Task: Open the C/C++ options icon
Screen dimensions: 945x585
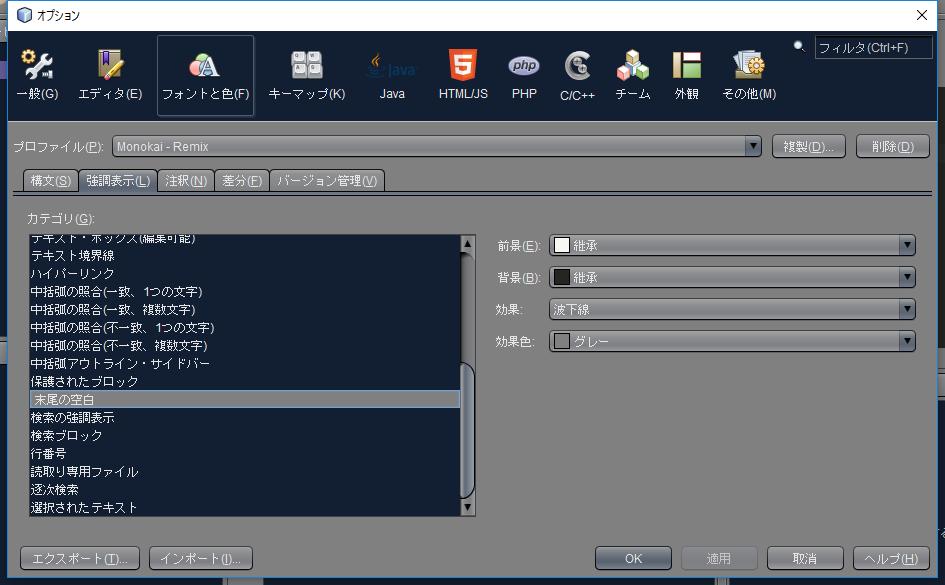Action: point(576,75)
